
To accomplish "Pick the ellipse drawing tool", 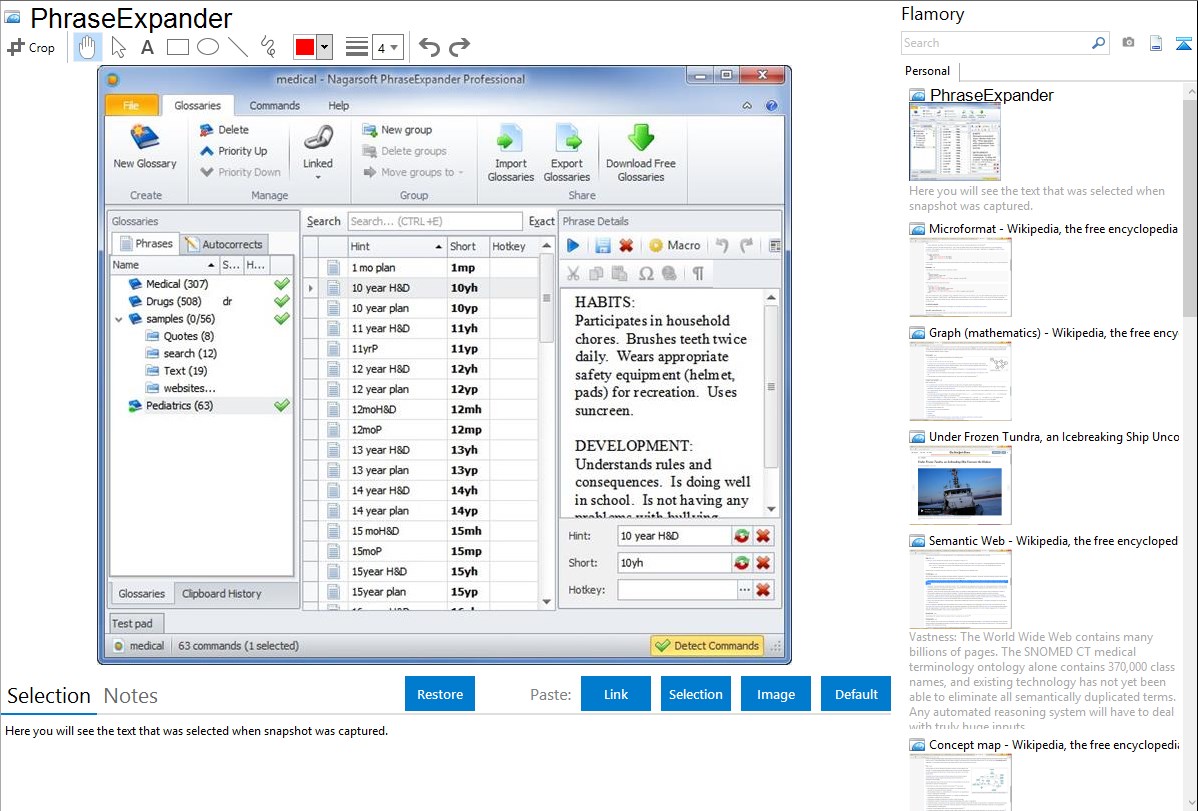I will click(x=207, y=47).
